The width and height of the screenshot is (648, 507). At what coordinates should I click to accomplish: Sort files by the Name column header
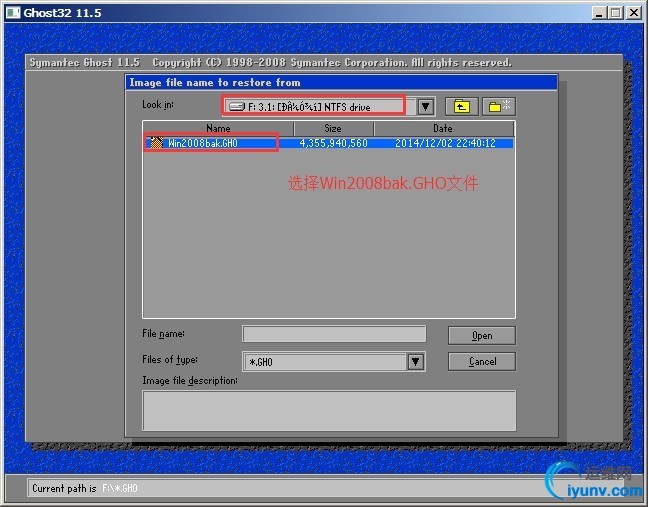(218, 129)
